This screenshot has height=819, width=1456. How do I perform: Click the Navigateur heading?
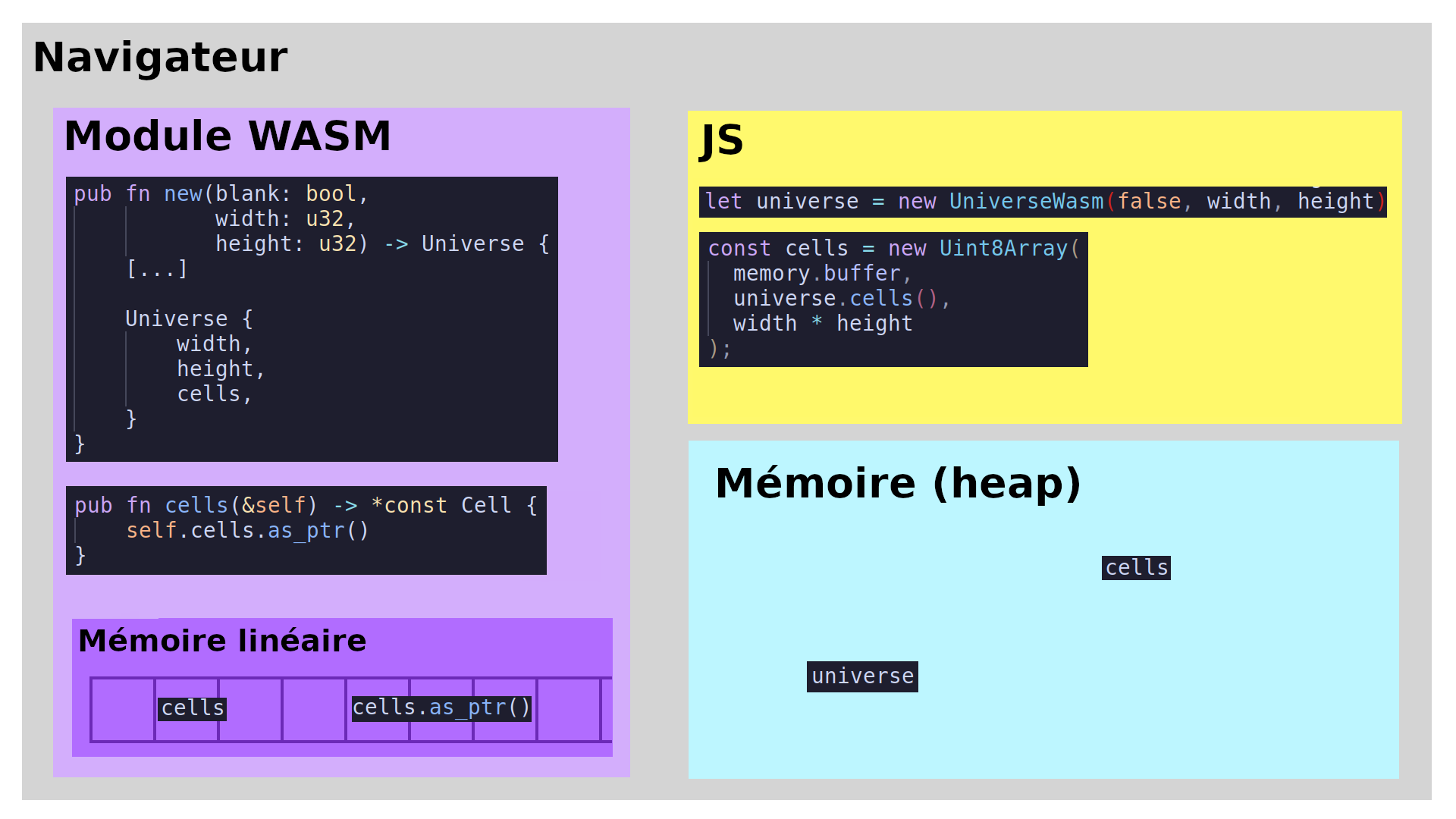tap(160, 58)
